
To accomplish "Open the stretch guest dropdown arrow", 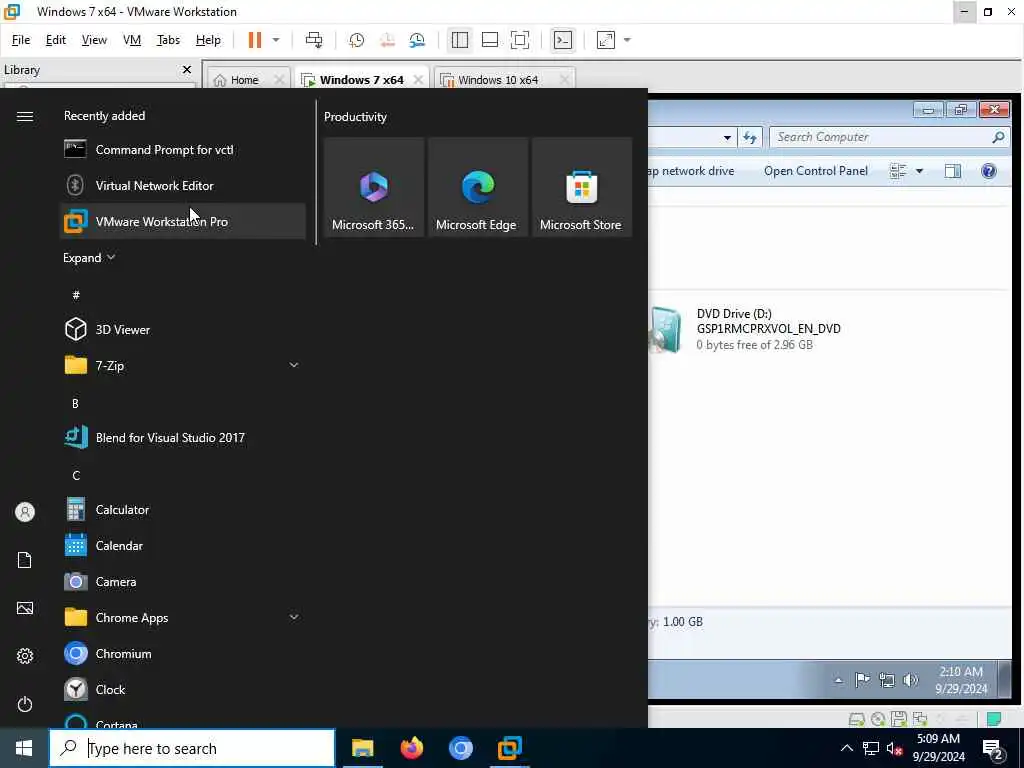I will (x=627, y=40).
